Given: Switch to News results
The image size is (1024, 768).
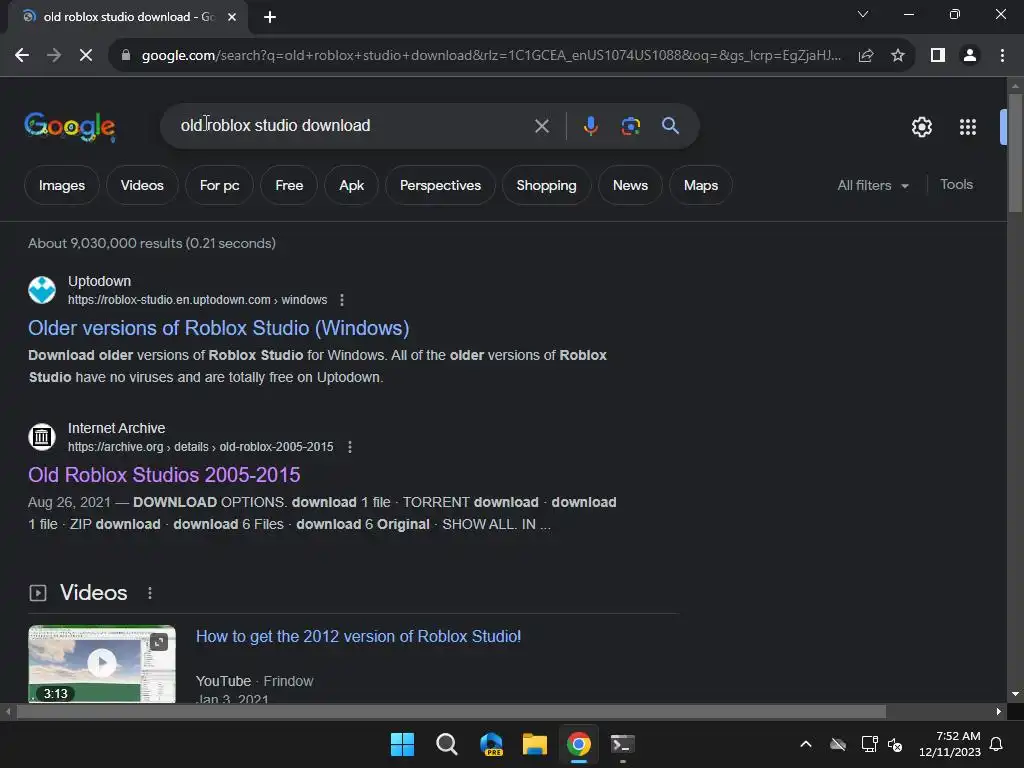Looking at the screenshot, I should point(630,185).
